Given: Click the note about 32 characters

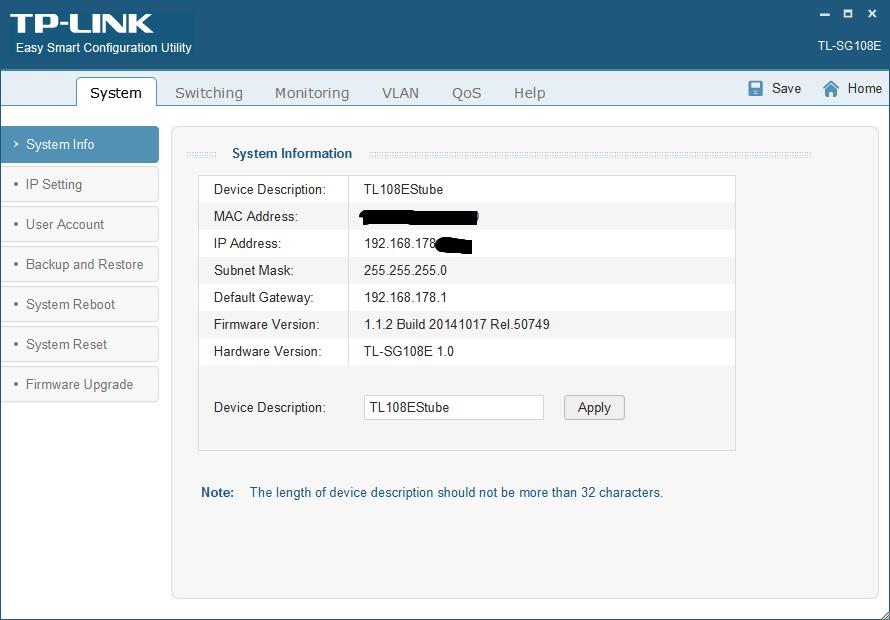Looking at the screenshot, I should click(x=456, y=492).
